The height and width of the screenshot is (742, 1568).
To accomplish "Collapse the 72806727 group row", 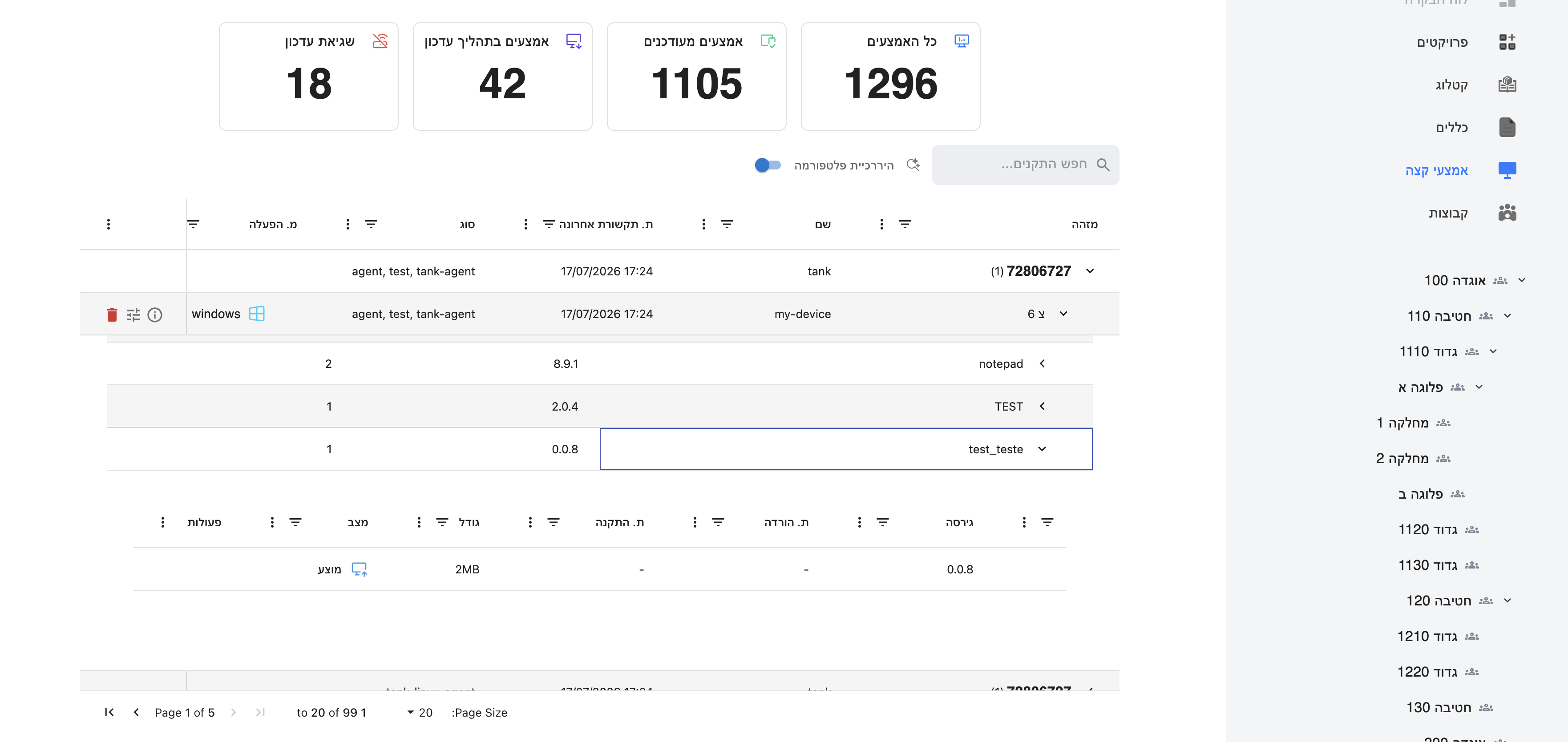I will tap(1090, 271).
